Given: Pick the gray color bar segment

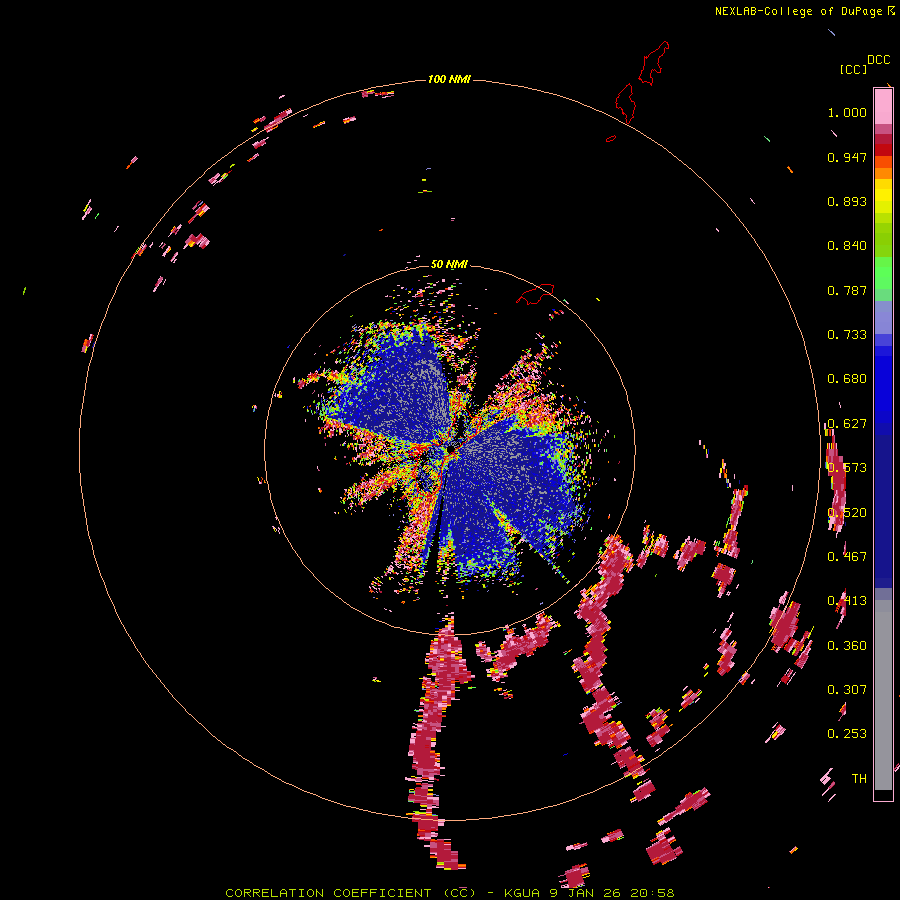Looking at the screenshot, I should [x=883, y=695].
